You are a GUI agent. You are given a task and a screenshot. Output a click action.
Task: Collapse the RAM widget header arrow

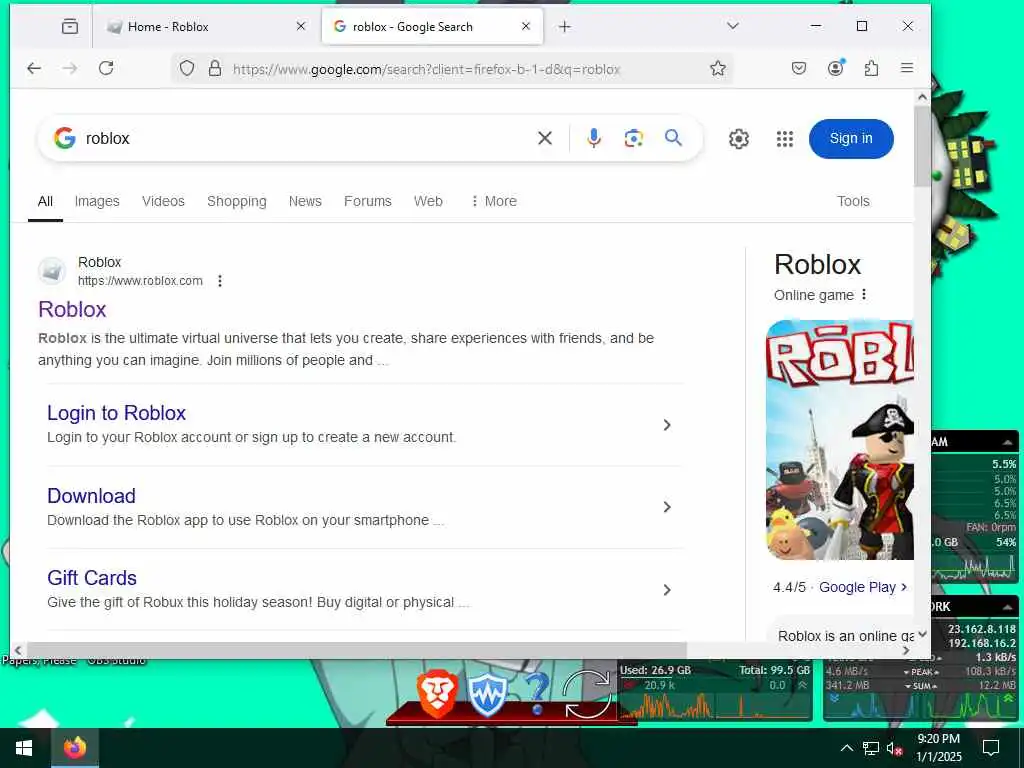pos(1008,442)
